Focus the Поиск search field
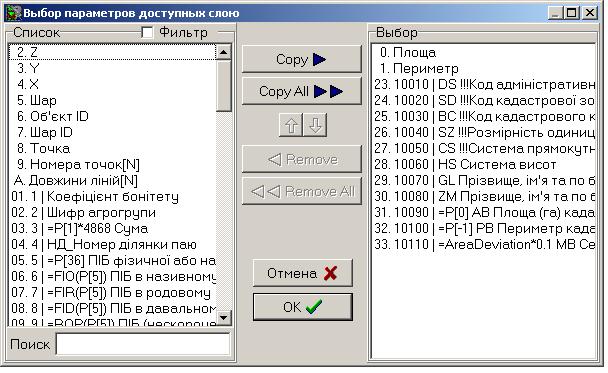The width and height of the screenshot is (608, 373). pos(143,344)
